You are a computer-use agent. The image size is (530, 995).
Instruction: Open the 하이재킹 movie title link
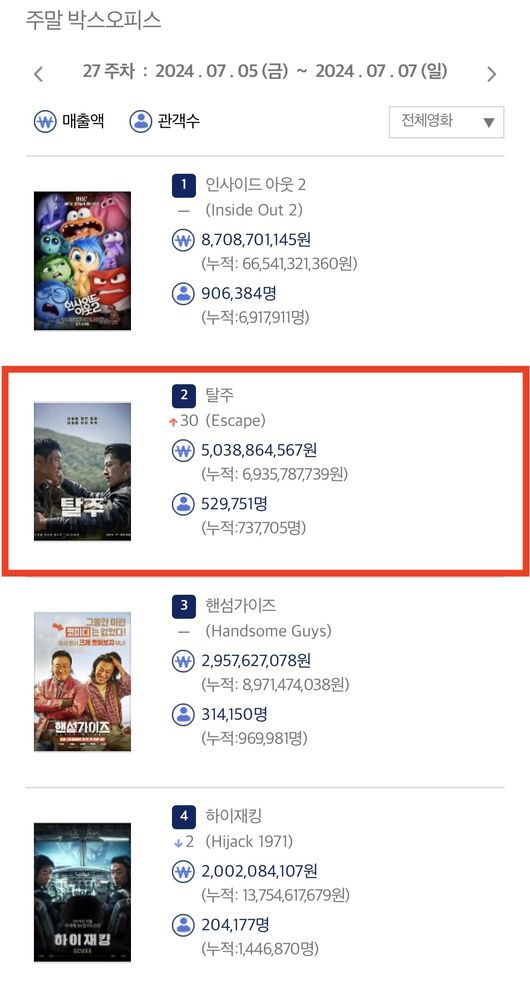[234, 815]
